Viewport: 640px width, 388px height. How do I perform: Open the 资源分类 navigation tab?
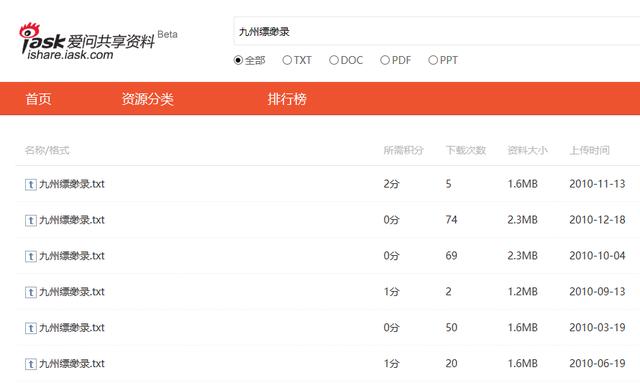click(148, 99)
